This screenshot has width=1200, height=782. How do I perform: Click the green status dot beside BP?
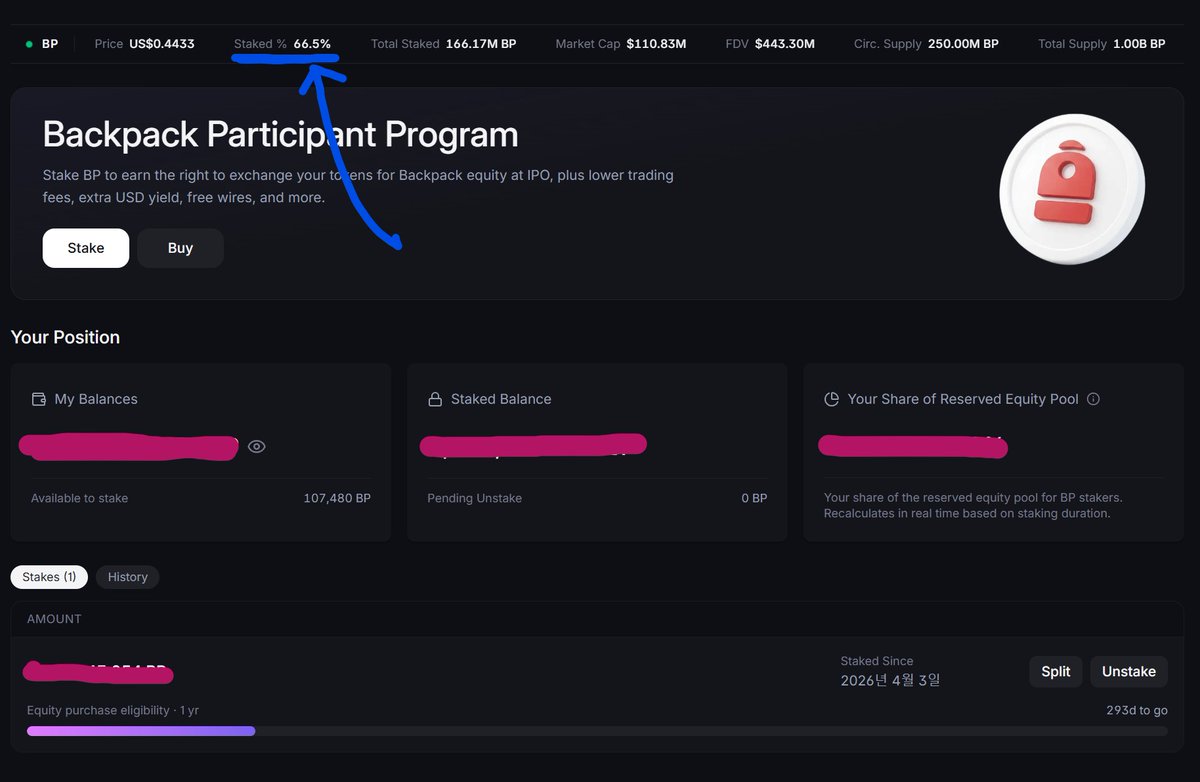pos(29,44)
